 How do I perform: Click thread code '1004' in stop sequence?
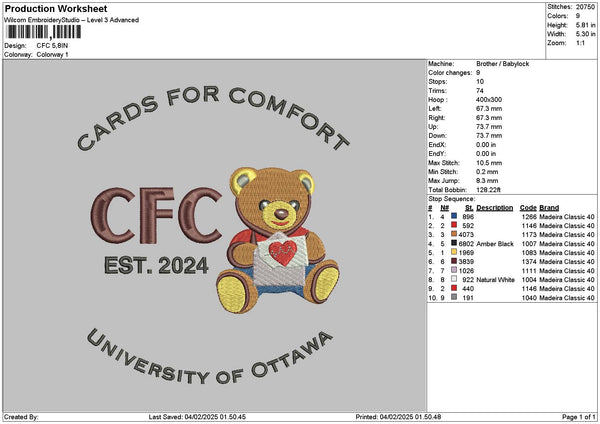pyautogui.click(x=529, y=280)
